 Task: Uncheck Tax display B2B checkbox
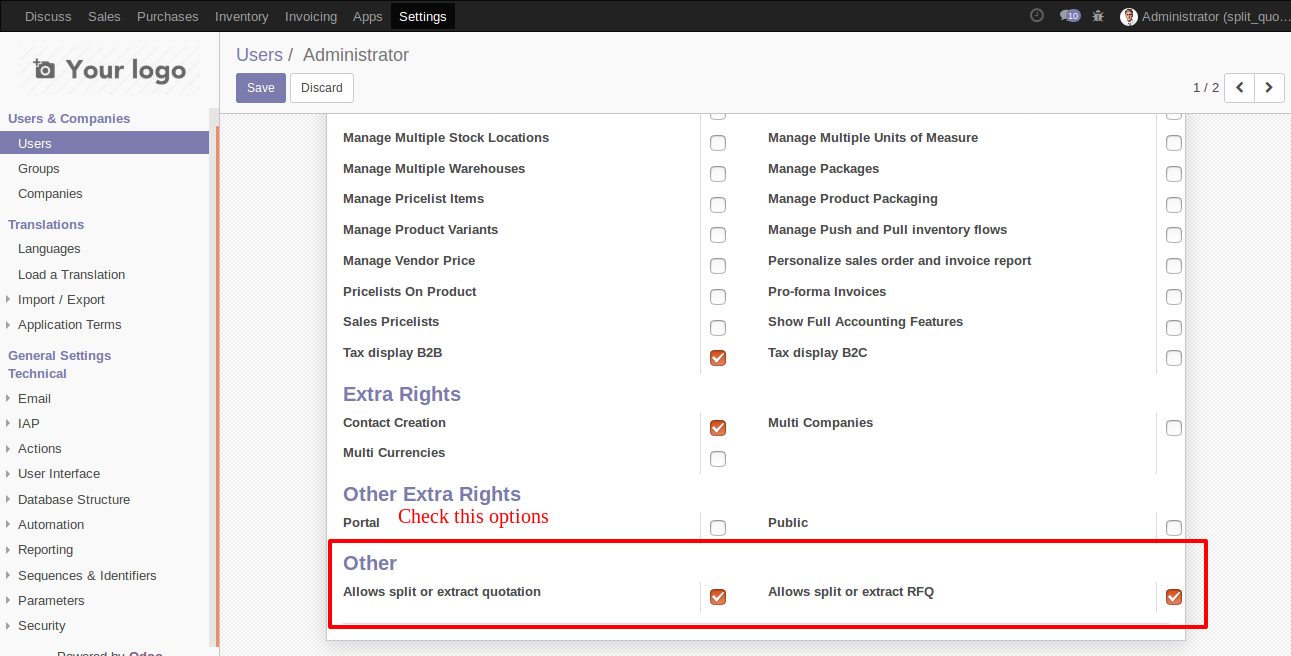coord(718,358)
